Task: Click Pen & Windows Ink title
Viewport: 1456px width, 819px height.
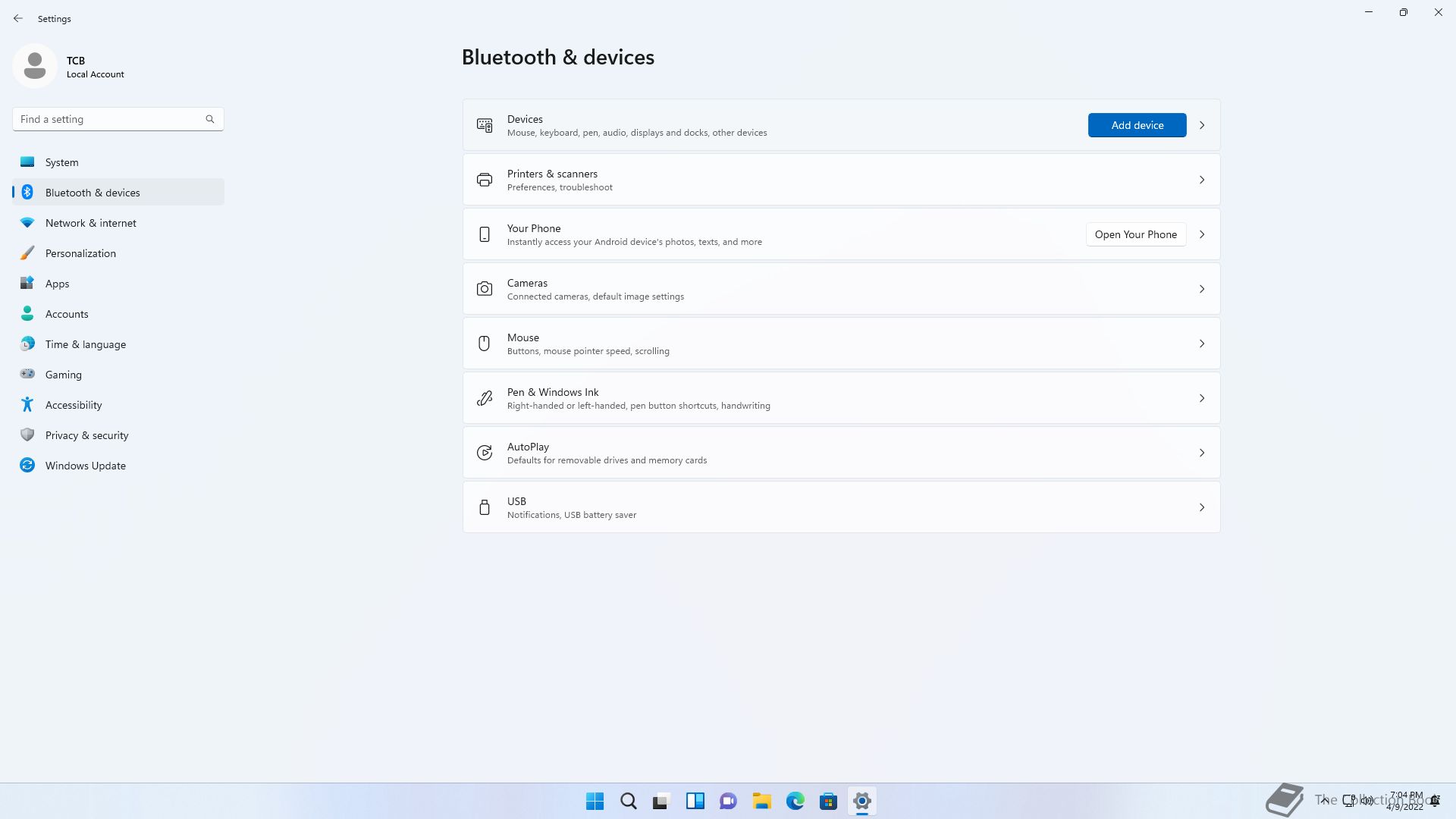Action: click(553, 392)
